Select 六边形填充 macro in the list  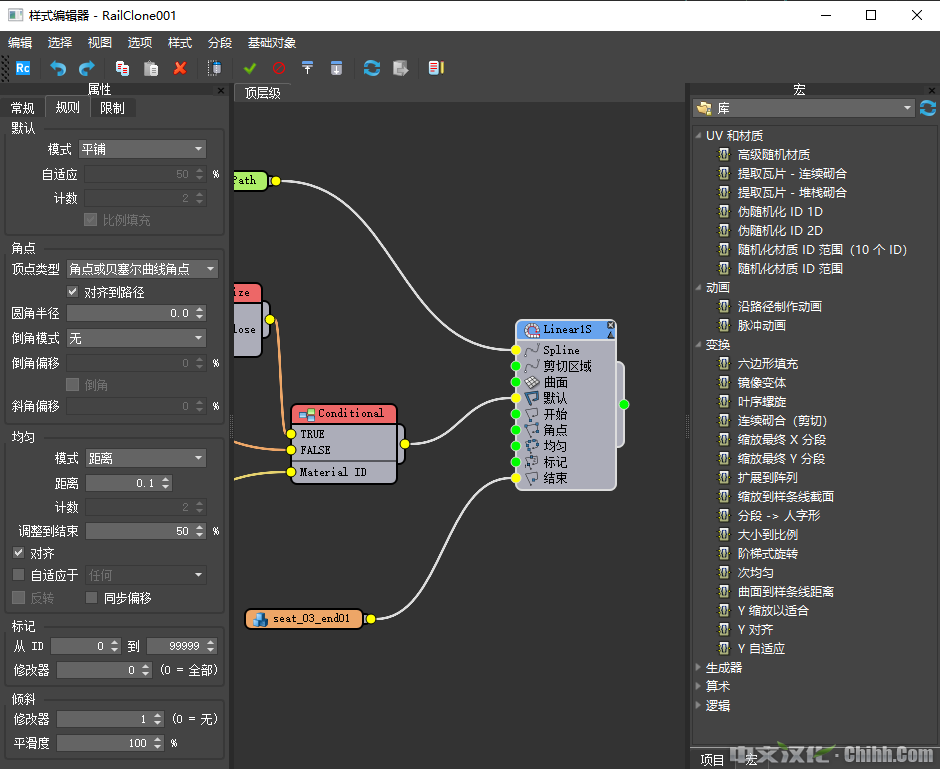pyautogui.click(x=768, y=364)
